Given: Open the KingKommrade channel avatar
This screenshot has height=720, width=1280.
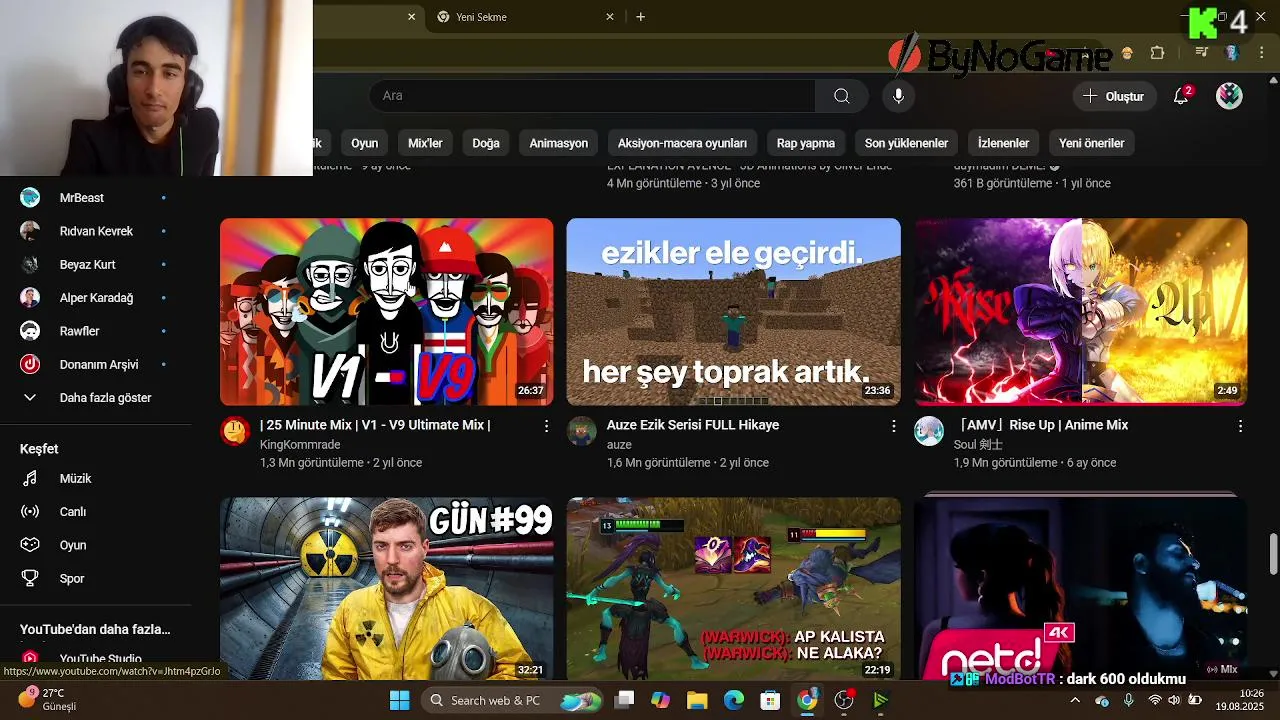Looking at the screenshot, I should coord(235,431).
